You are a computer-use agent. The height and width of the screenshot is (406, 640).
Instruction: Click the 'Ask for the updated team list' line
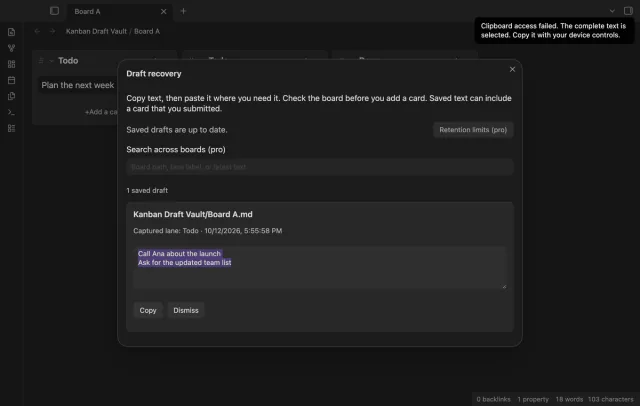(x=184, y=262)
